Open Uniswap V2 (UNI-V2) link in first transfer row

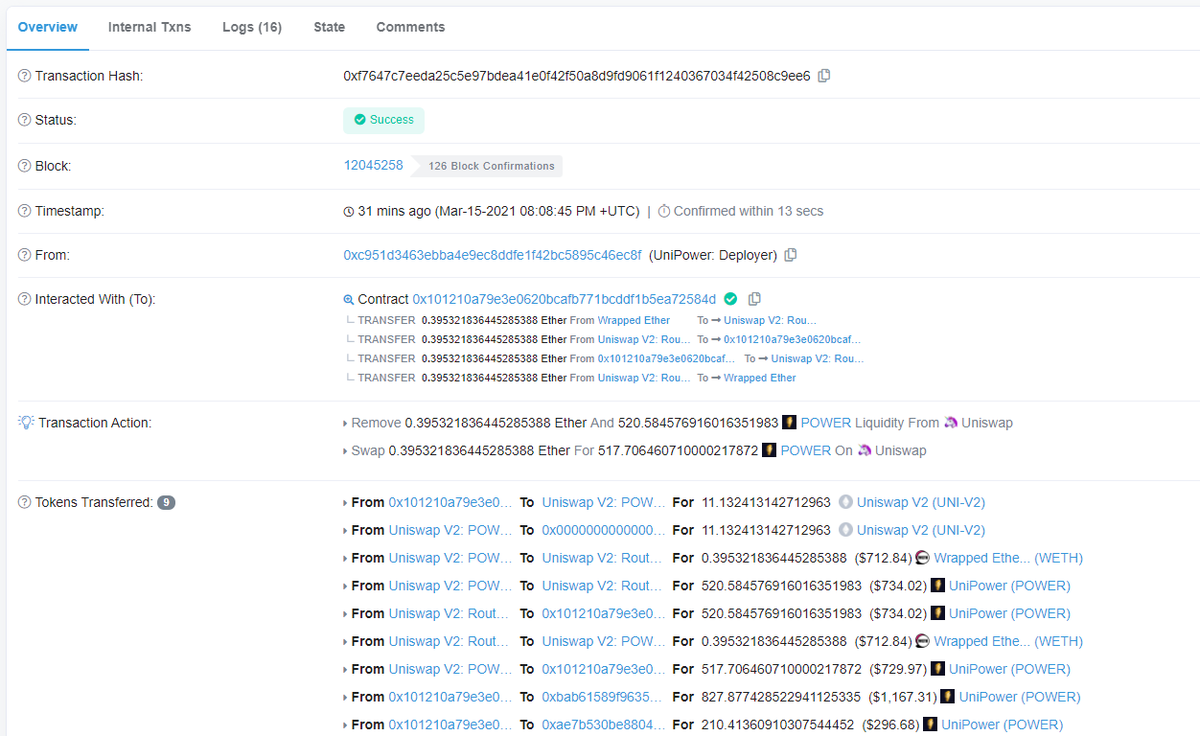click(x=921, y=502)
